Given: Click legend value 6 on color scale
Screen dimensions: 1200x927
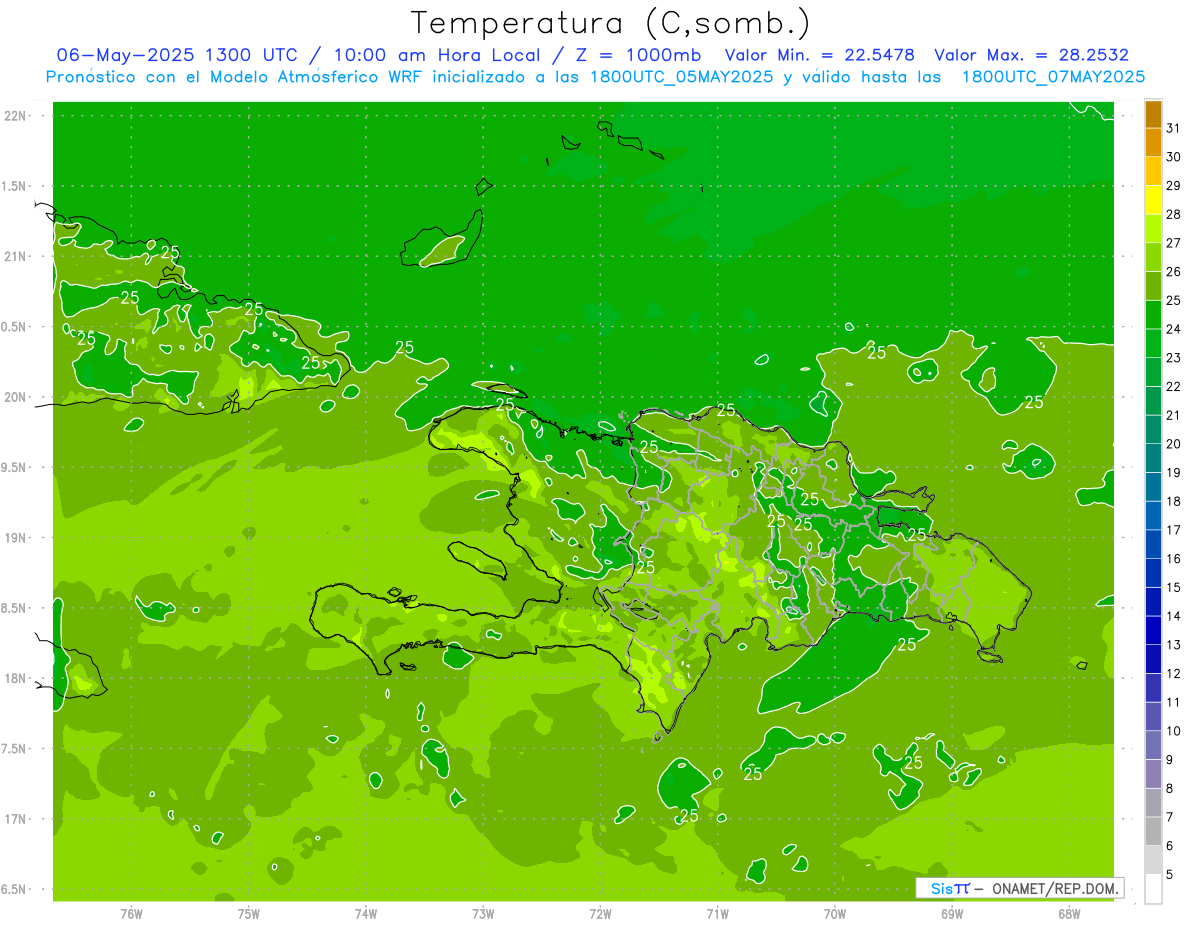Looking at the screenshot, I should click(x=1170, y=846).
